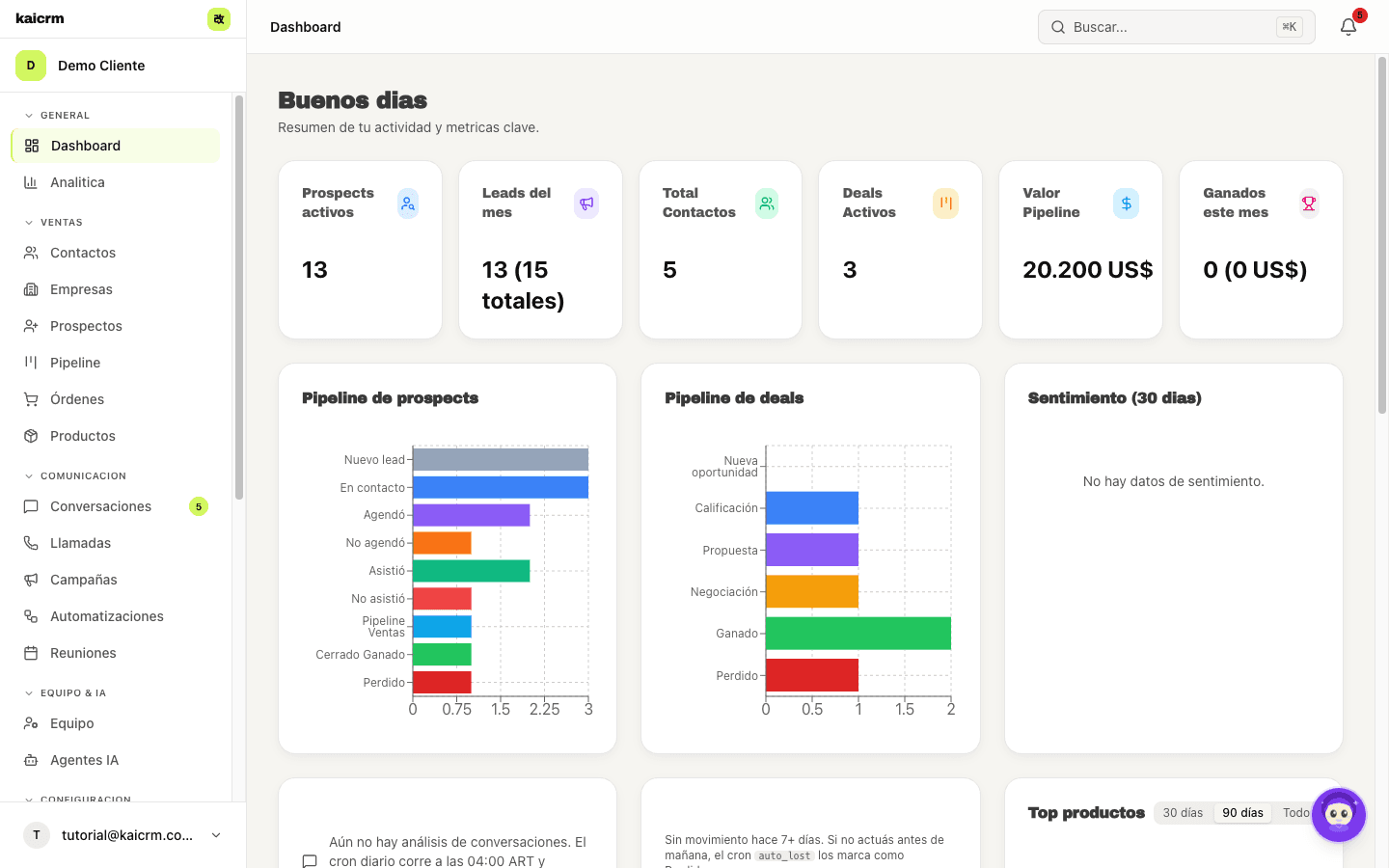Open Analitica page
1389x868 pixels.
[x=116, y=182]
